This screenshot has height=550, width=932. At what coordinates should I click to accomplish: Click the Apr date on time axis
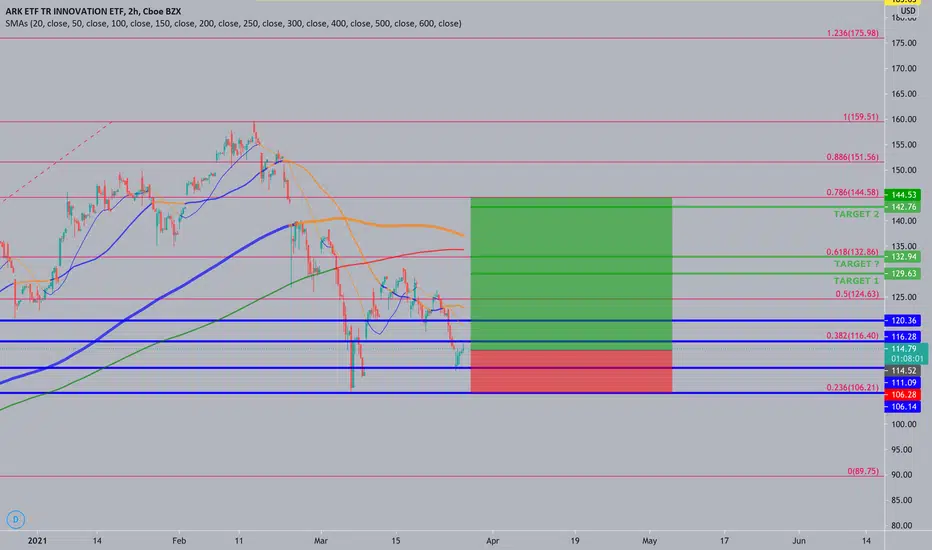[492, 541]
